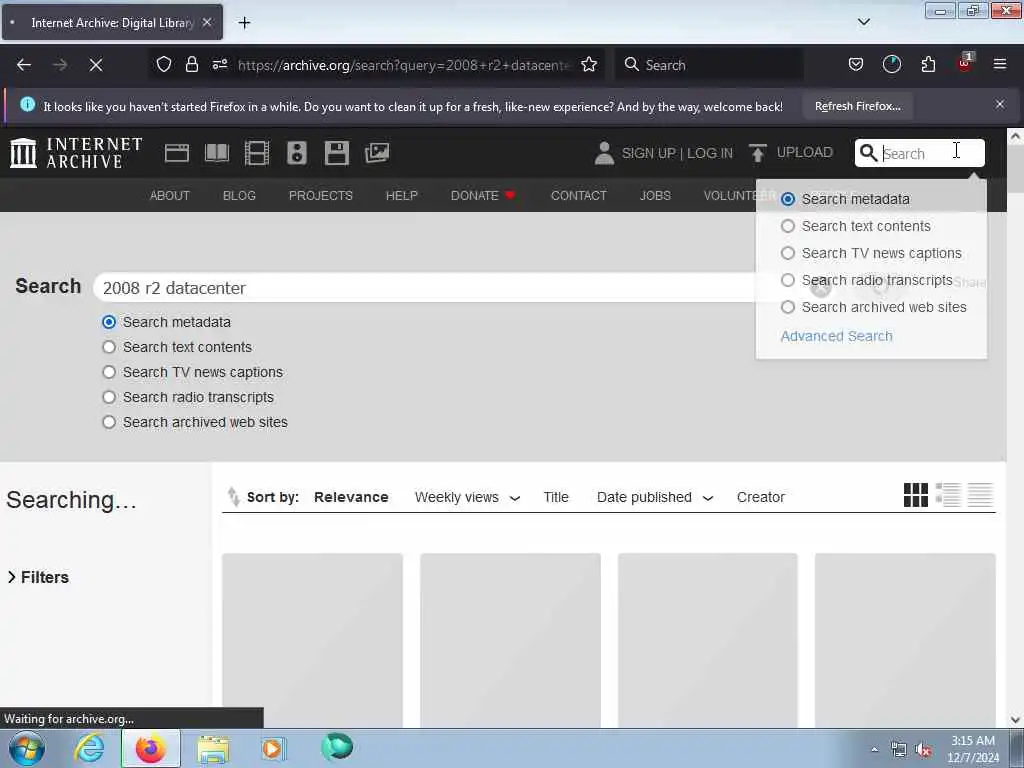This screenshot has width=1024, height=768.
Task: Open HELP navigation item
Action: (402, 195)
